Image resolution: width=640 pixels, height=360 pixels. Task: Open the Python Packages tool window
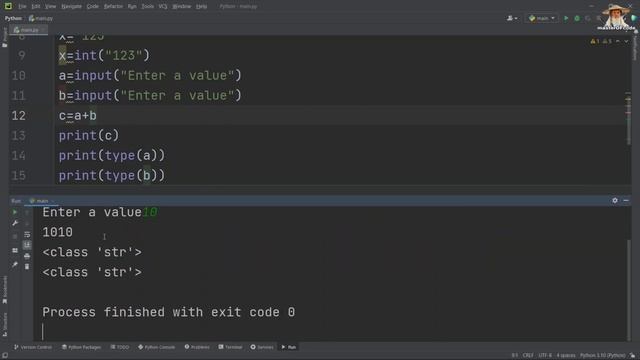click(x=81, y=347)
